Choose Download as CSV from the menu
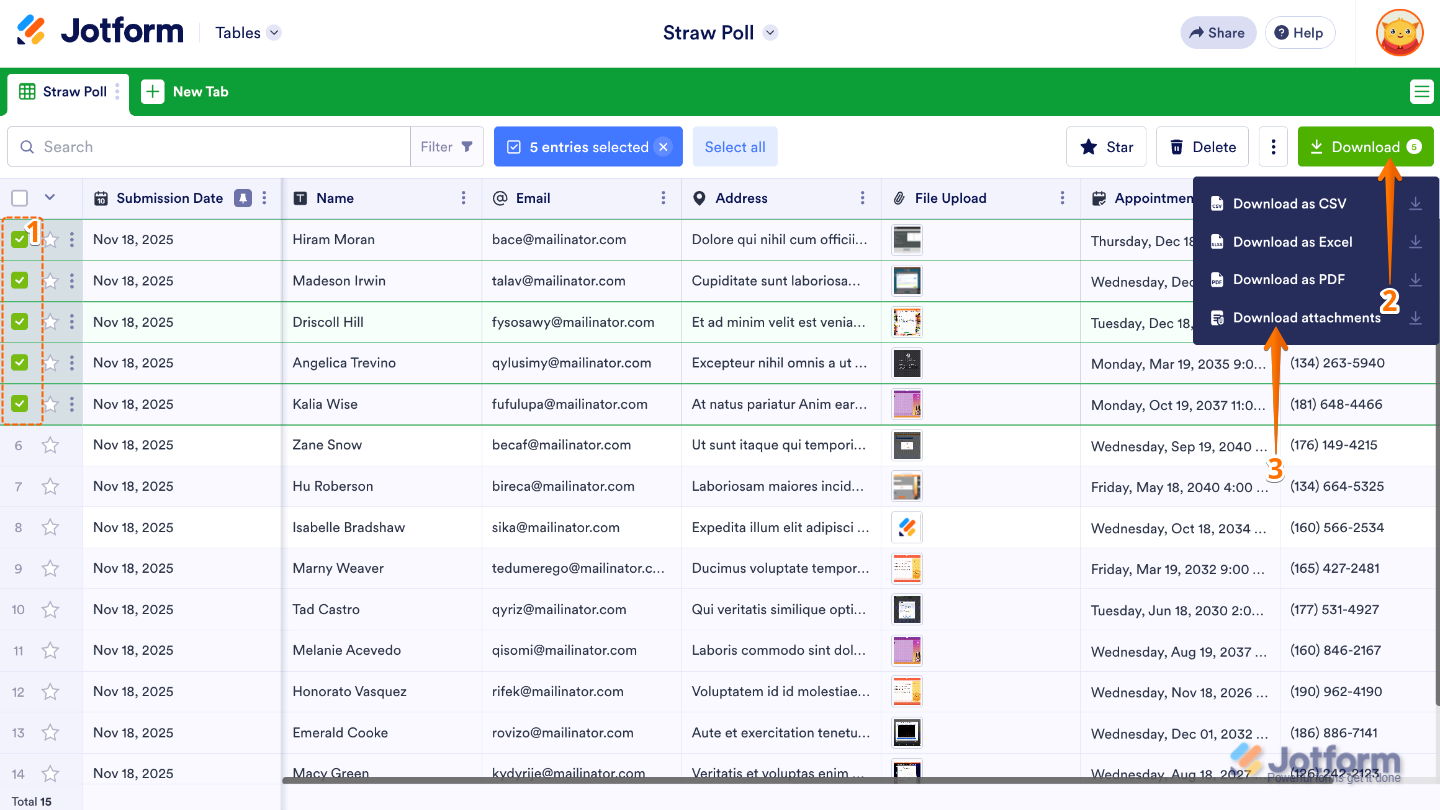This screenshot has height=810, width=1440. 1292,203
